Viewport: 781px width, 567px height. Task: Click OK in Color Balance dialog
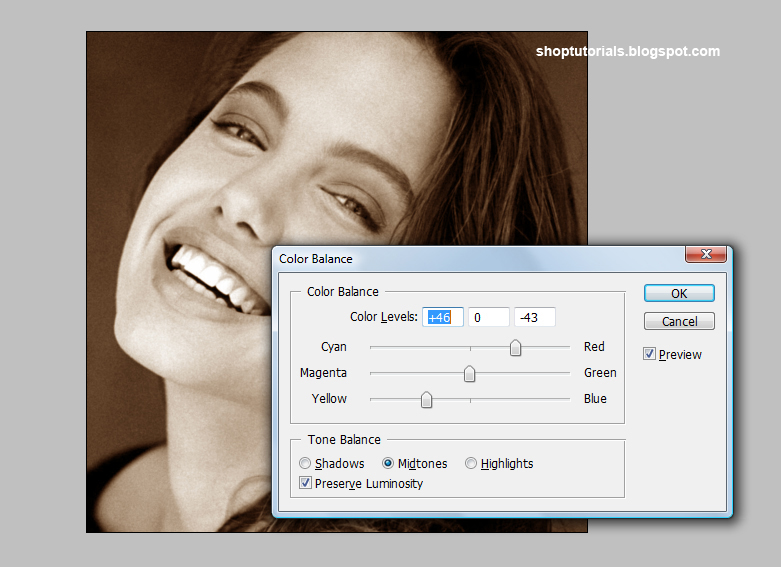coord(679,293)
